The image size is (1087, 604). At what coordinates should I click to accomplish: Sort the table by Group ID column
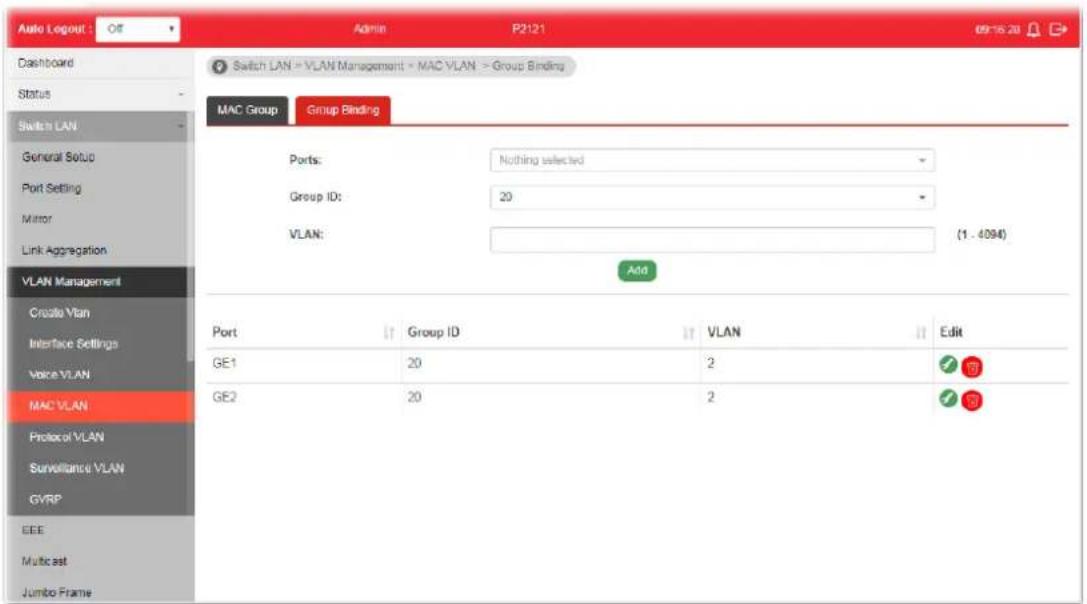click(688, 333)
